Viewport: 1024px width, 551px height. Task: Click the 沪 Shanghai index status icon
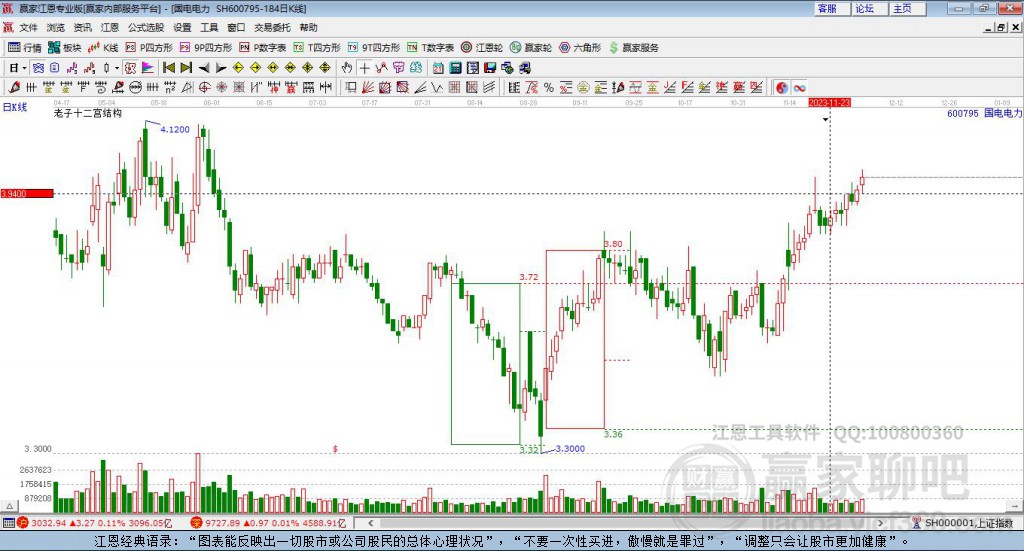pos(23,523)
